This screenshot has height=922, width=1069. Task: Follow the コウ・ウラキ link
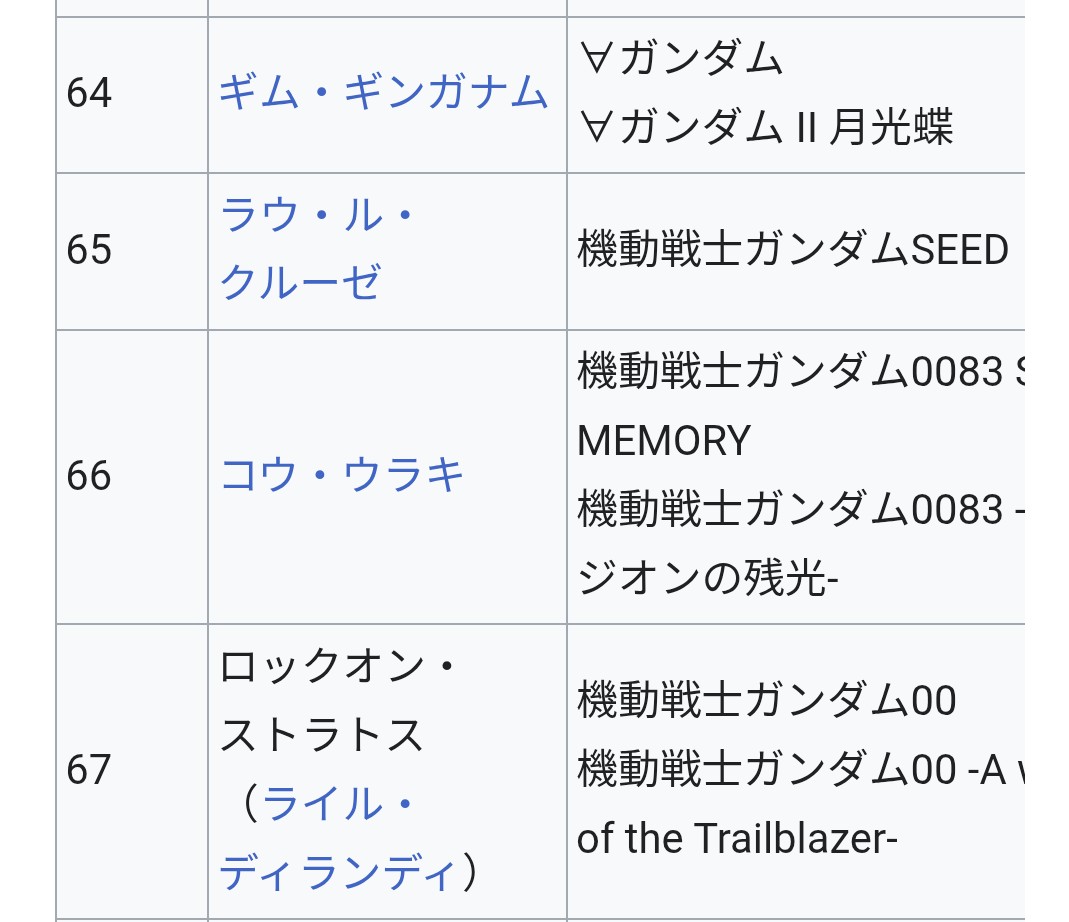(342, 476)
